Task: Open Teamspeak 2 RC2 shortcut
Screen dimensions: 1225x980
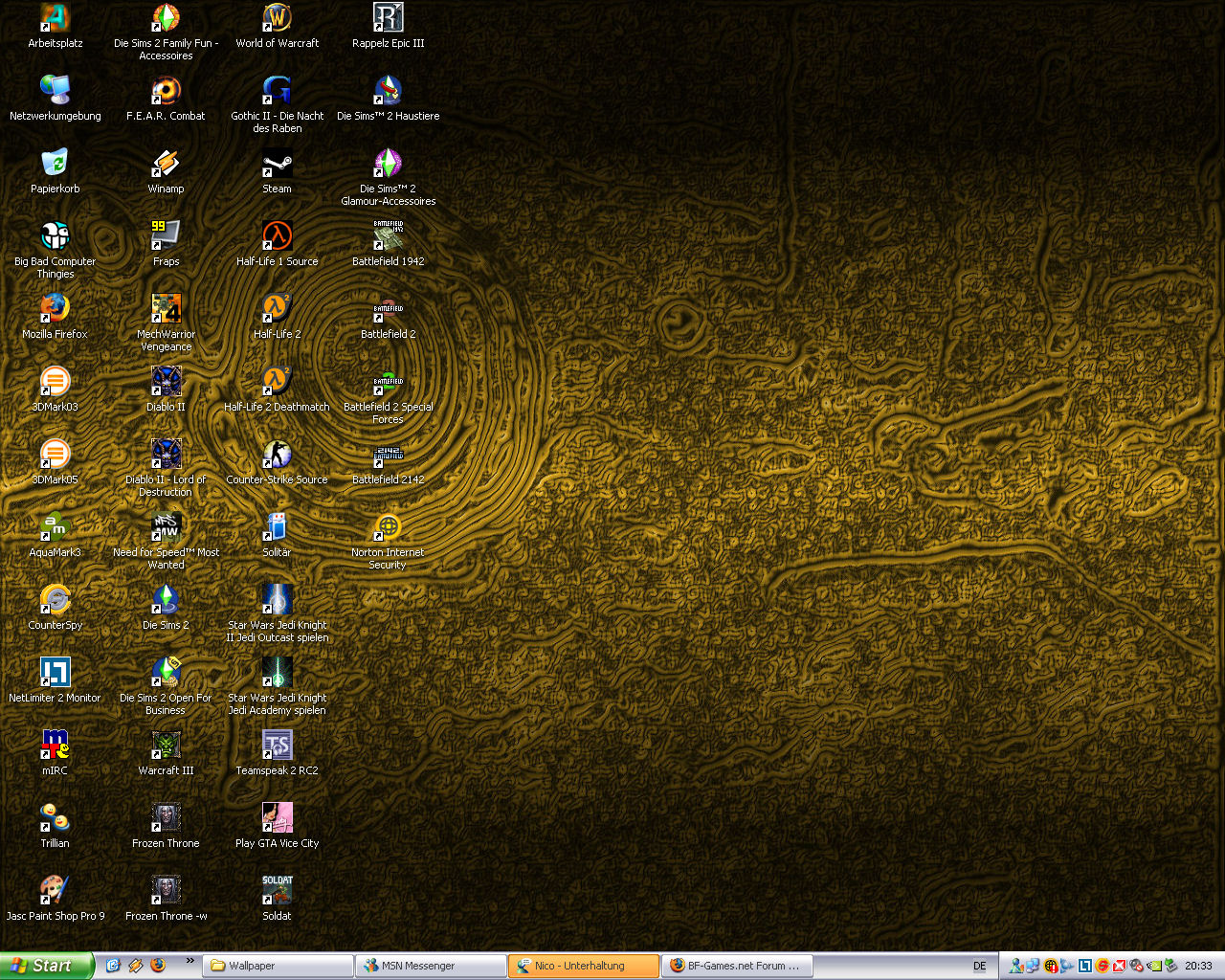Action: pos(278,753)
